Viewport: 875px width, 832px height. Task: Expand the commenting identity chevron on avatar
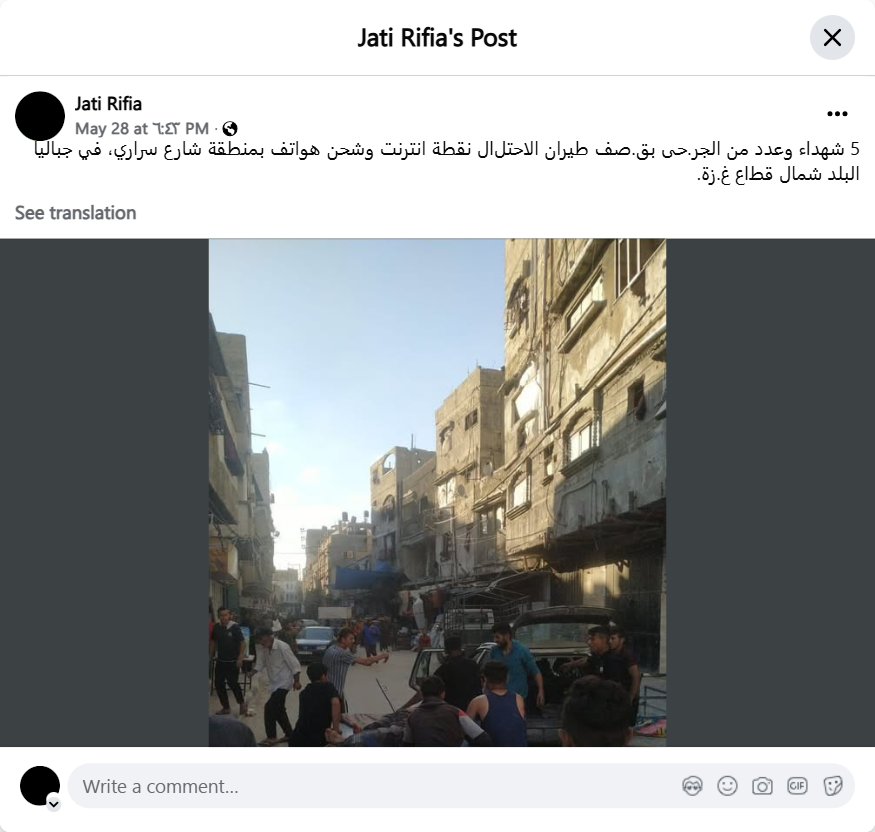[54, 804]
